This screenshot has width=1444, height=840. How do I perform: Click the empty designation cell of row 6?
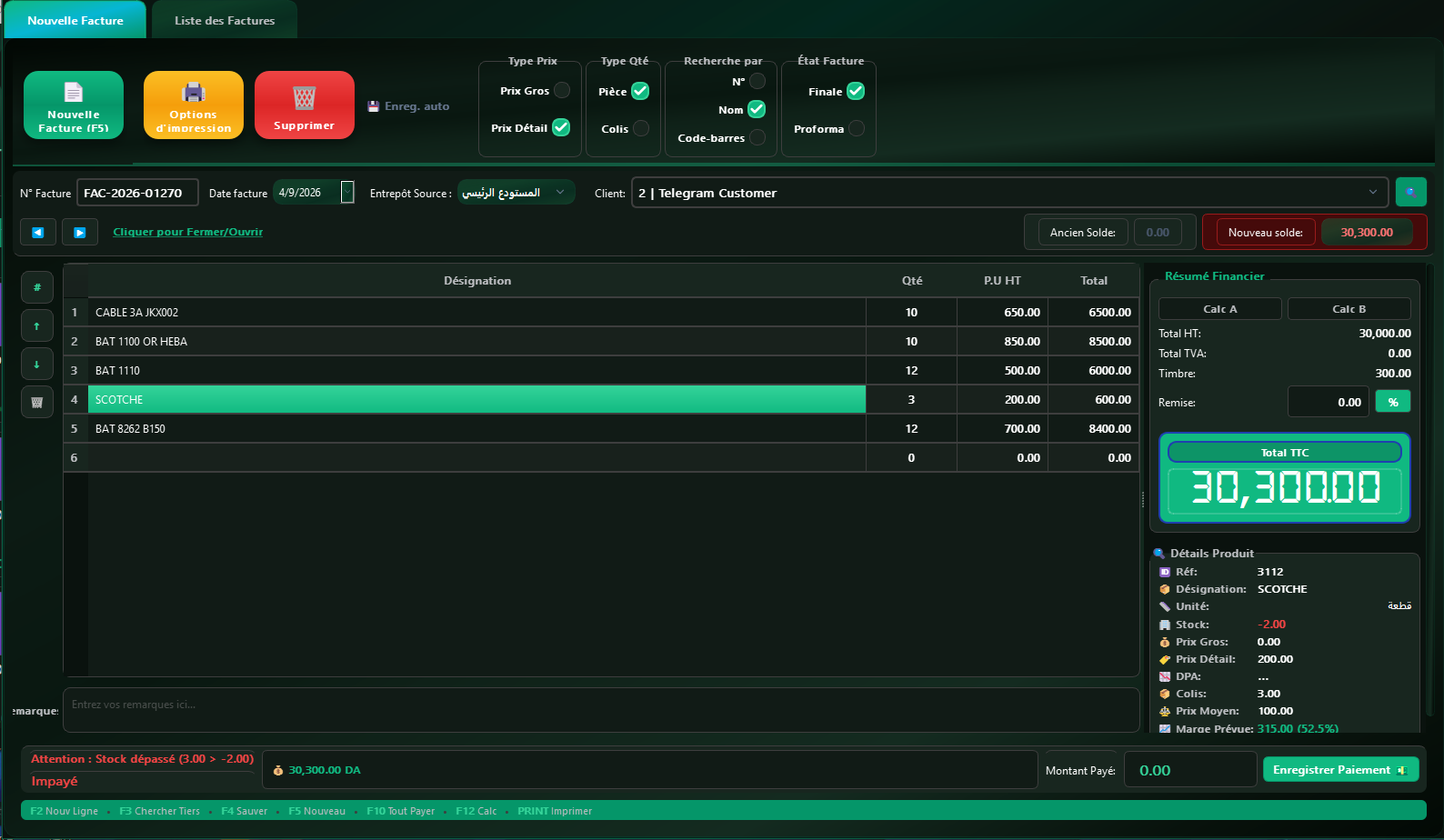[x=476, y=457]
